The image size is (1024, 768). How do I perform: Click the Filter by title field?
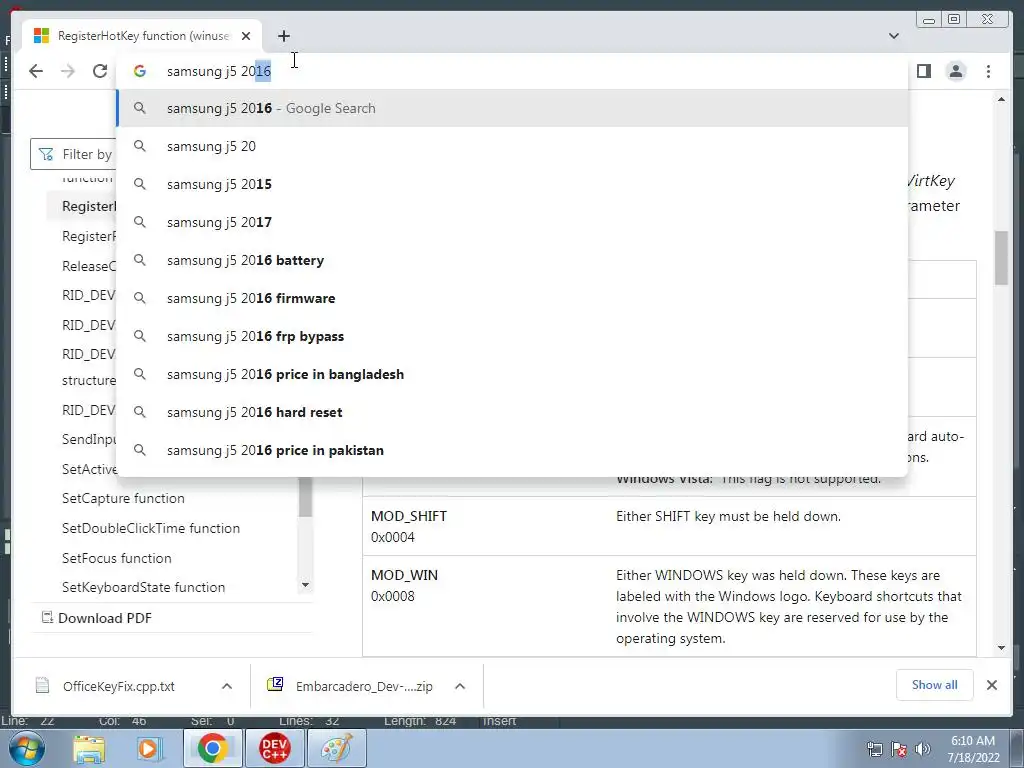(x=73, y=154)
